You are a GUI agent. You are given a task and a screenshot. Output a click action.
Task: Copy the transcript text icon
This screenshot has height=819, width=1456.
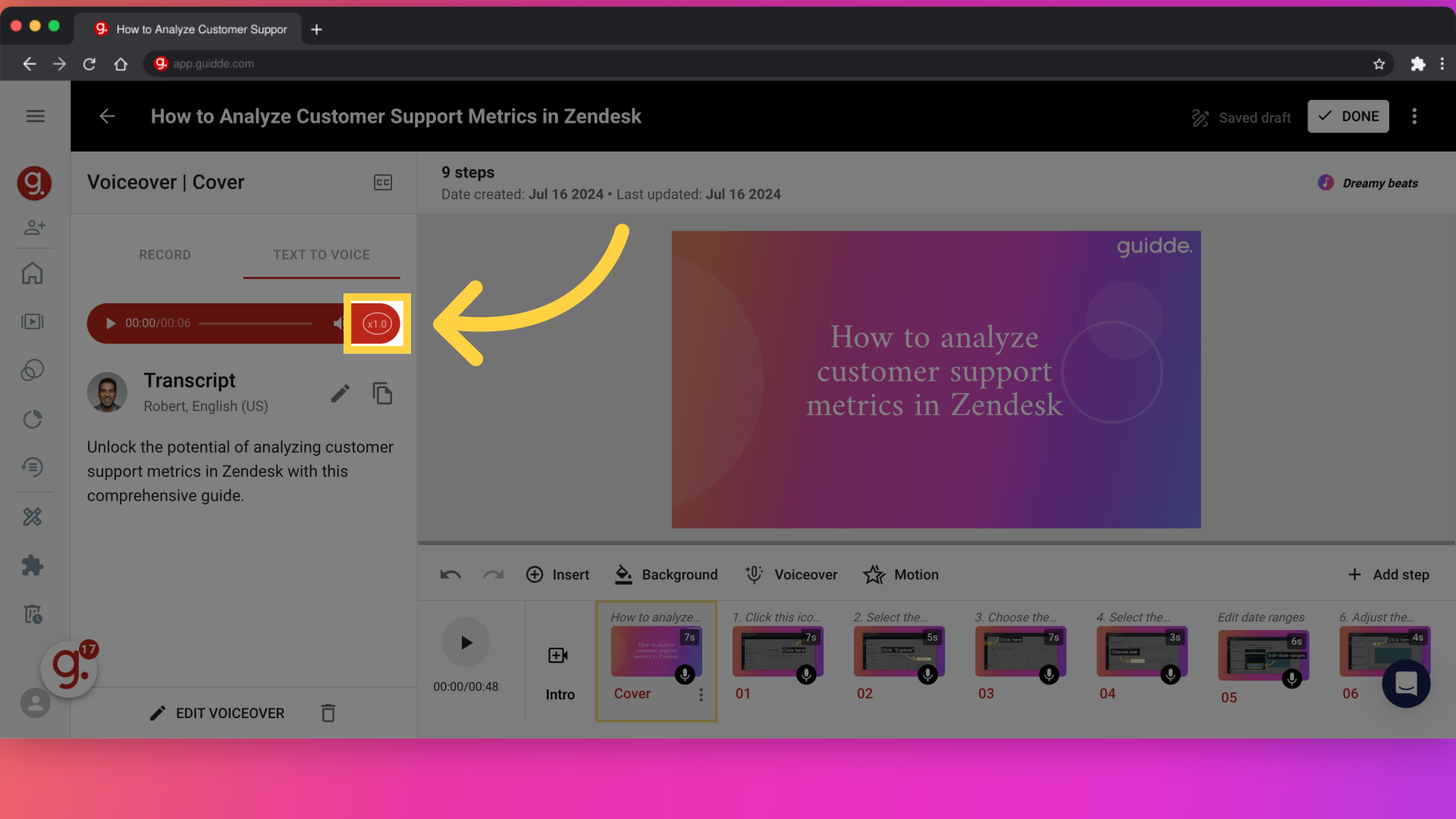pos(382,393)
